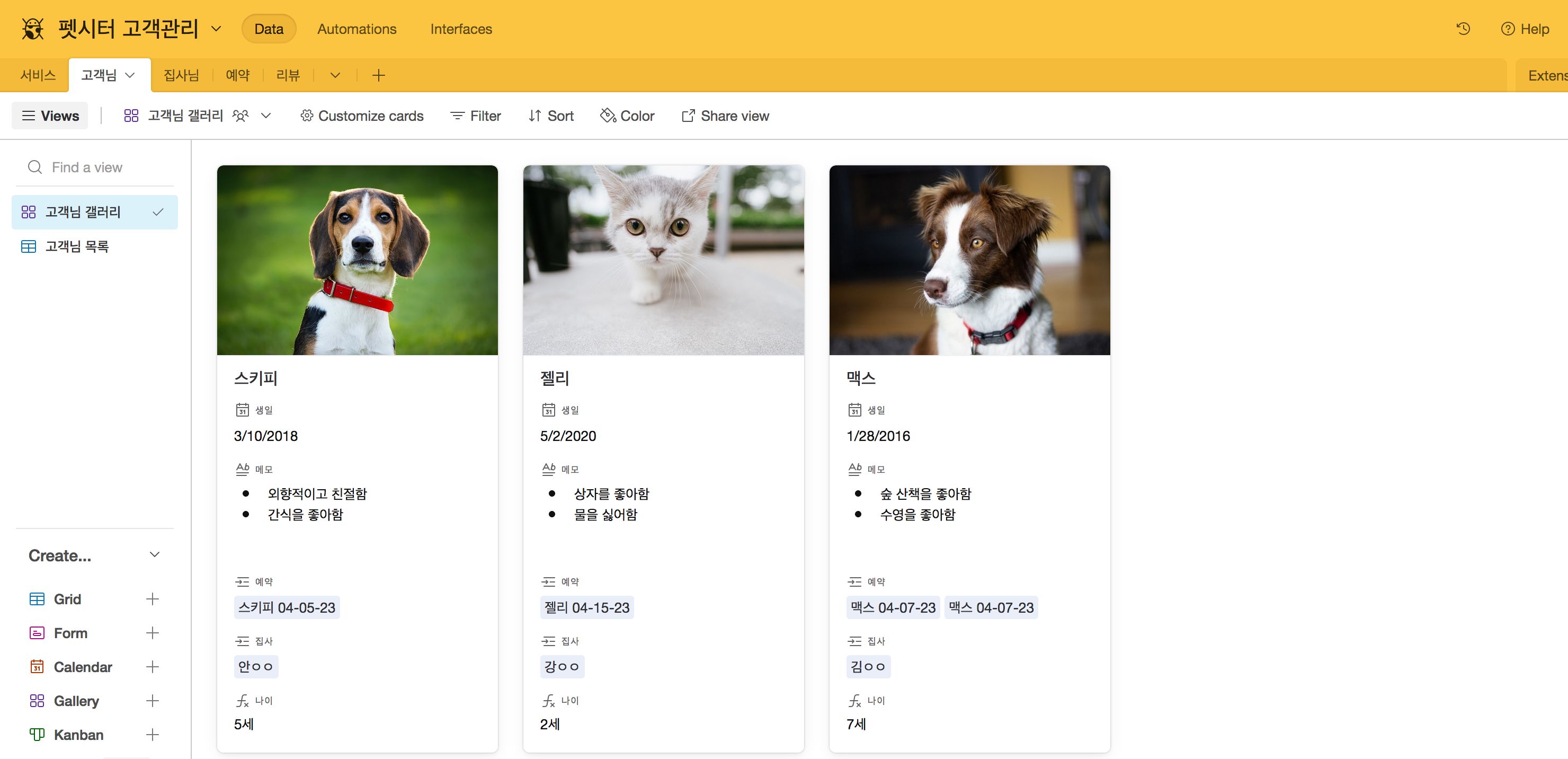
Task: Click the Calendar view type icon
Action: pos(37,666)
